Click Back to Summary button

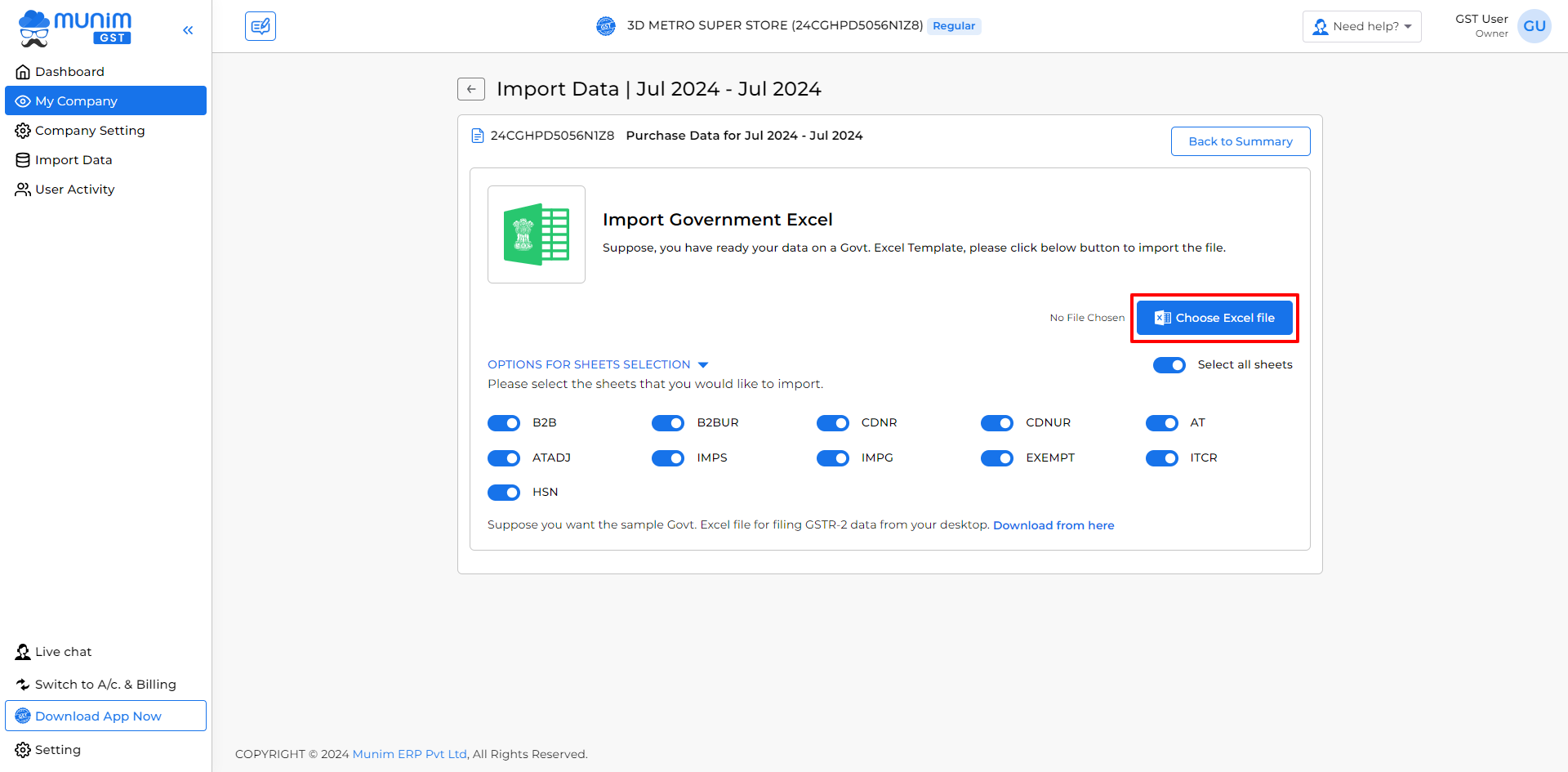[1241, 141]
